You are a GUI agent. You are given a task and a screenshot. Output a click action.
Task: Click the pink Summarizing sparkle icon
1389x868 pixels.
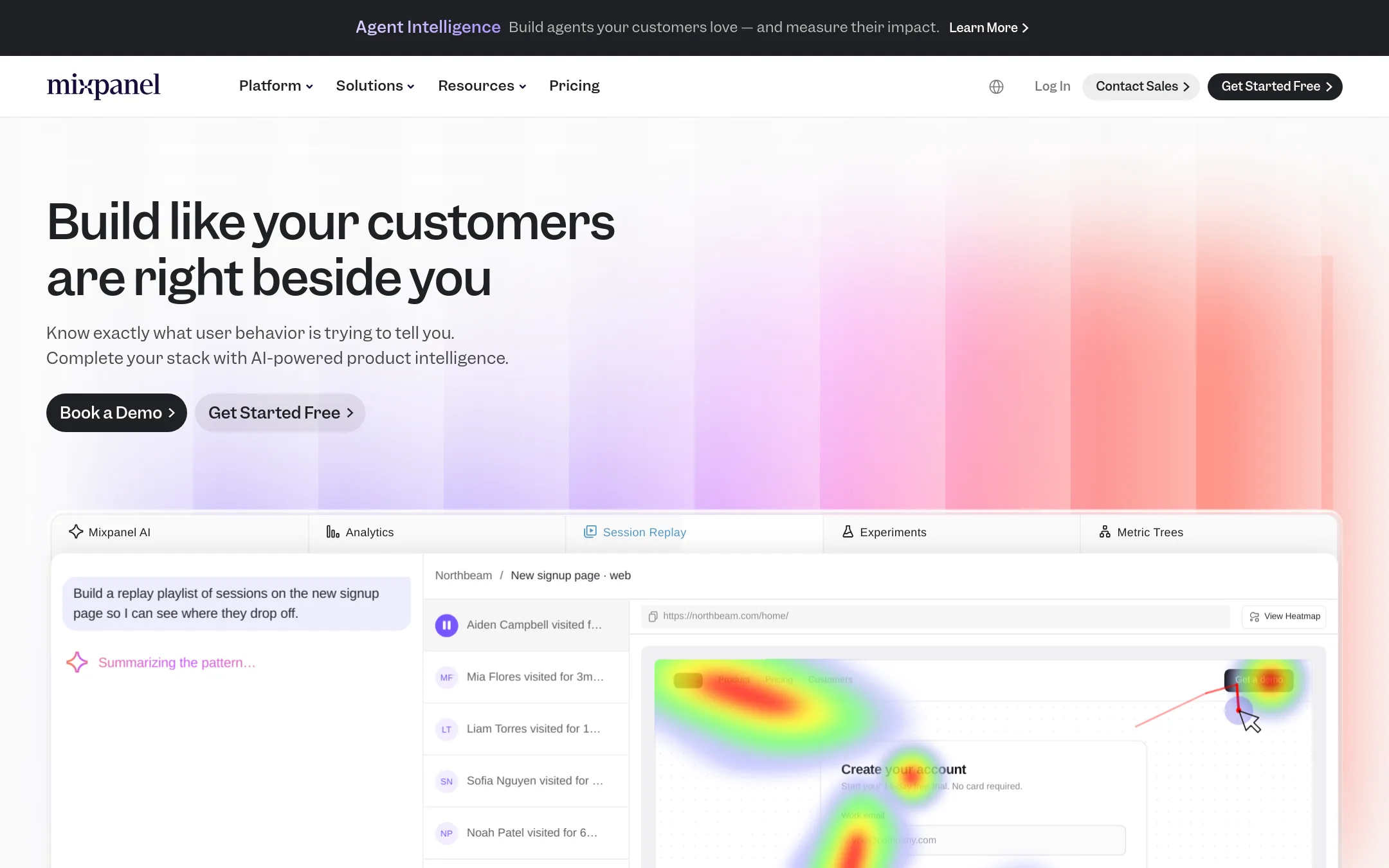click(x=77, y=662)
